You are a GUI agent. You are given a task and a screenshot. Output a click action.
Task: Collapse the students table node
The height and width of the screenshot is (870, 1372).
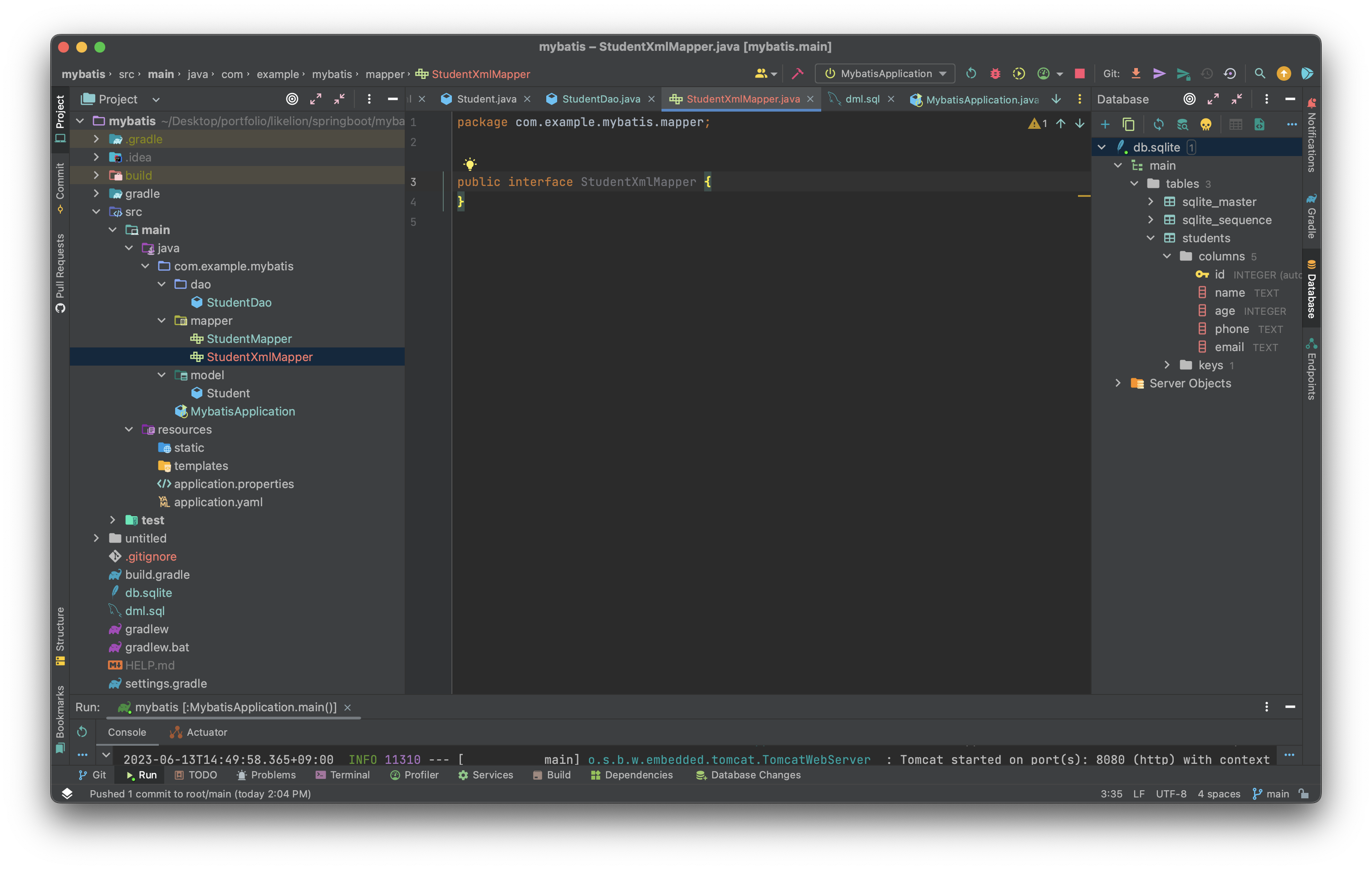1150,238
